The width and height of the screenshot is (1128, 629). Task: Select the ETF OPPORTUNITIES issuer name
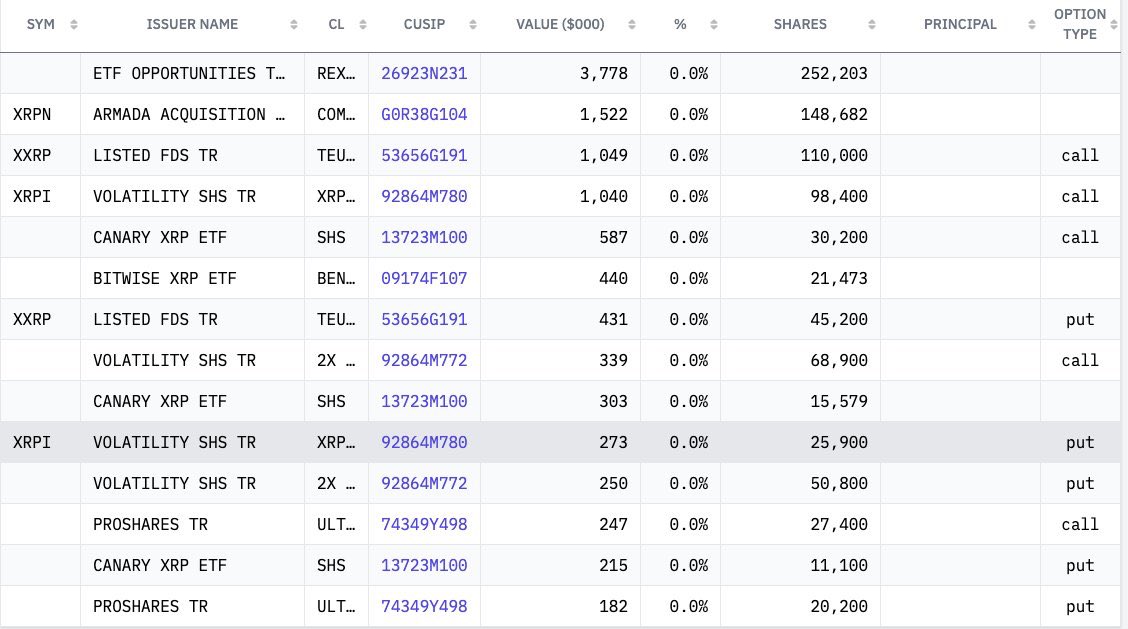click(189, 73)
